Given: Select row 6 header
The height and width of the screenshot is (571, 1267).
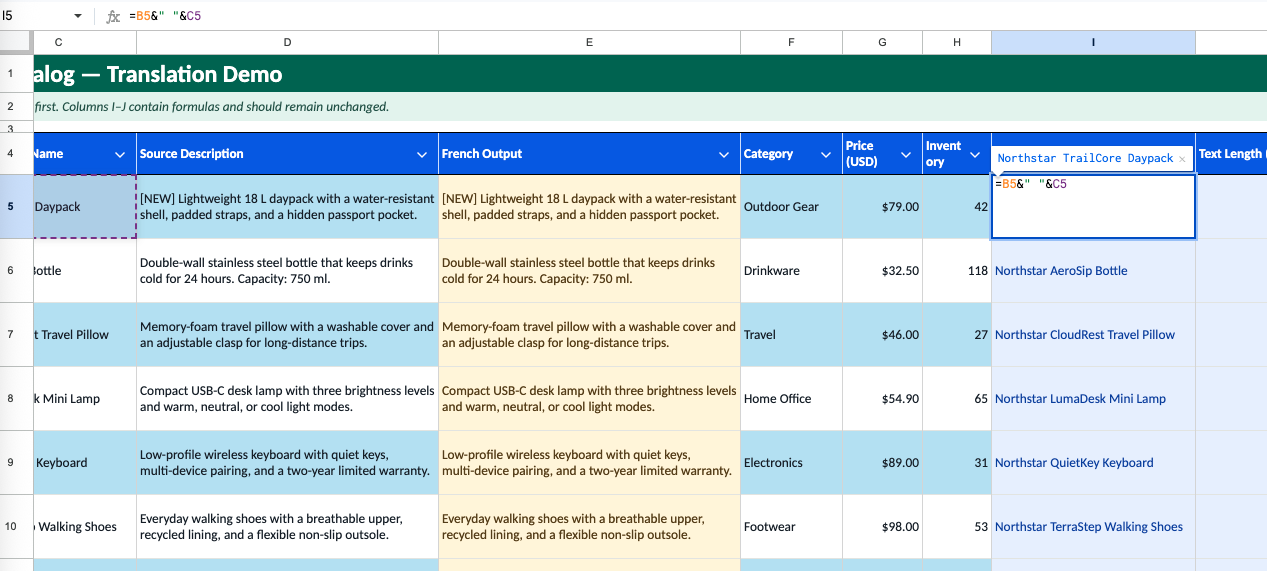Looking at the screenshot, I should (x=16, y=271).
